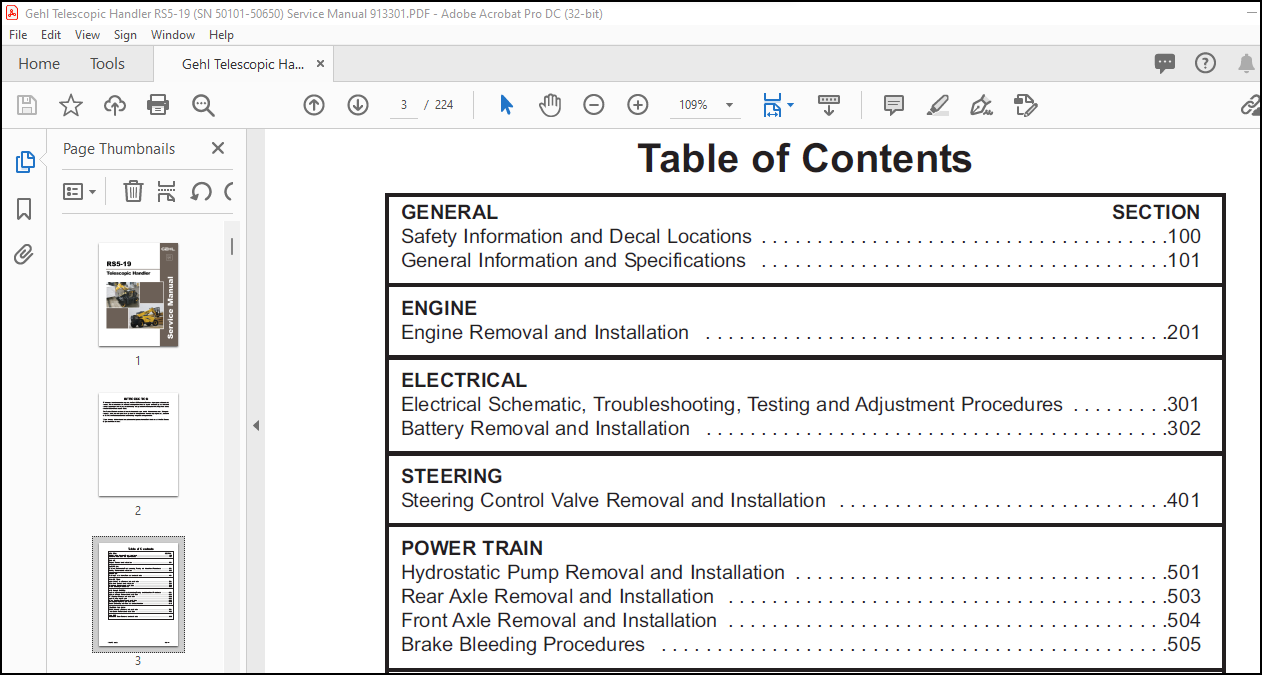Save the file with the floppy disk icon
Viewport: 1262px width, 675px height.
[27, 105]
